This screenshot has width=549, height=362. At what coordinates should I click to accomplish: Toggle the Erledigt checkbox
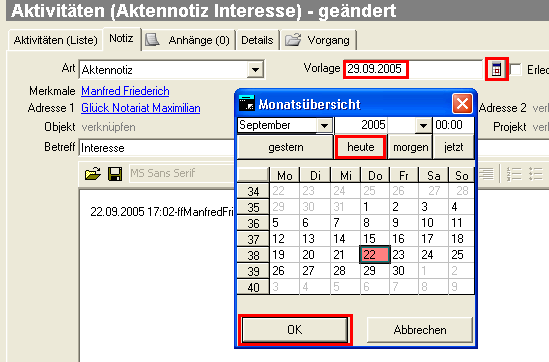point(515,69)
